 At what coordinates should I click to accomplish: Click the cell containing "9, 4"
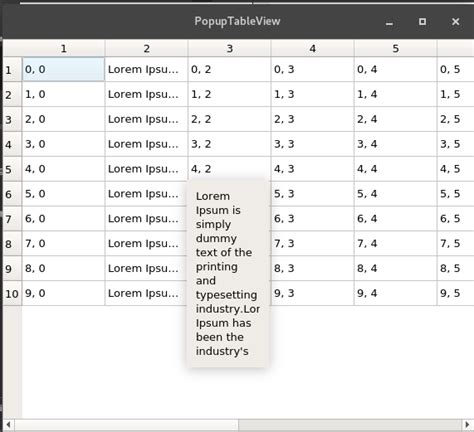click(396, 293)
